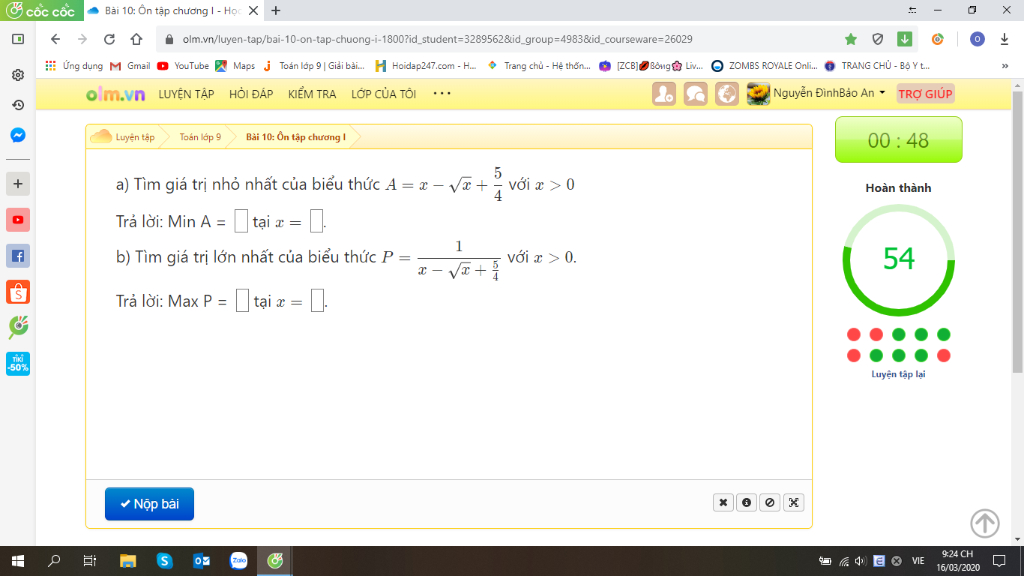Close the Bài 10 browser tab

pyautogui.click(x=253, y=10)
